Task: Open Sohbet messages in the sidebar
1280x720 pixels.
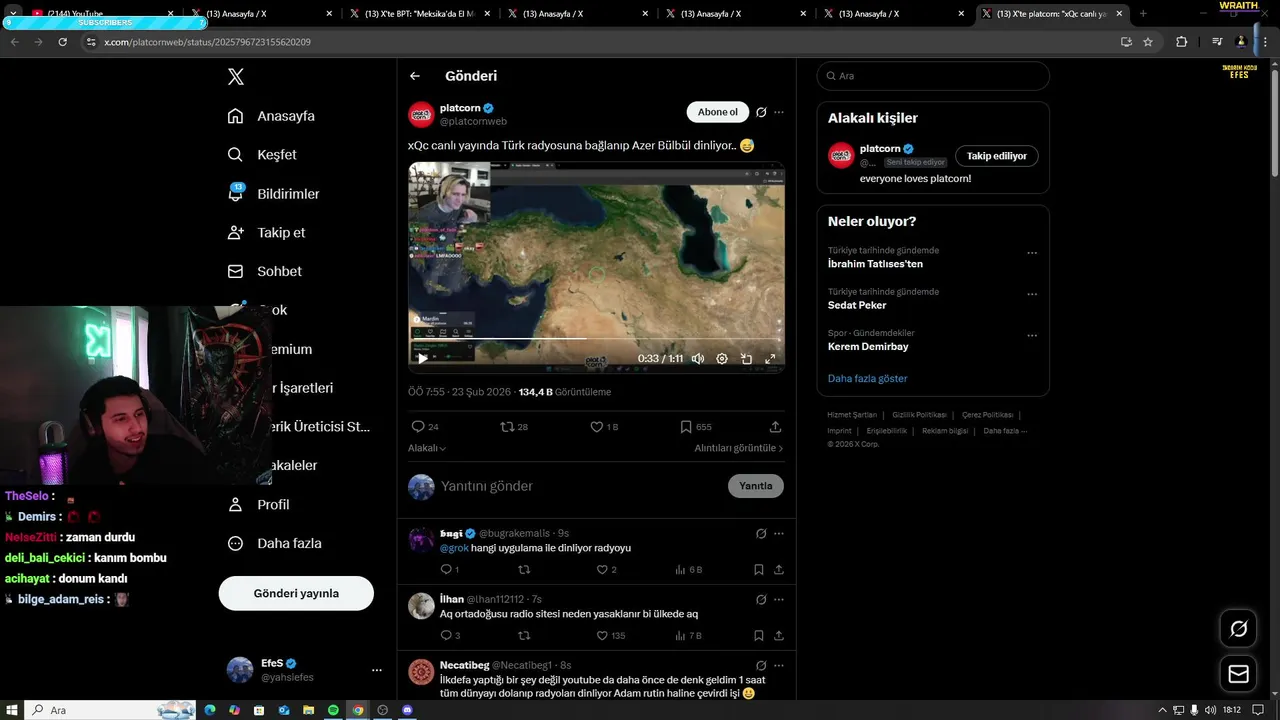Action: pos(264,271)
